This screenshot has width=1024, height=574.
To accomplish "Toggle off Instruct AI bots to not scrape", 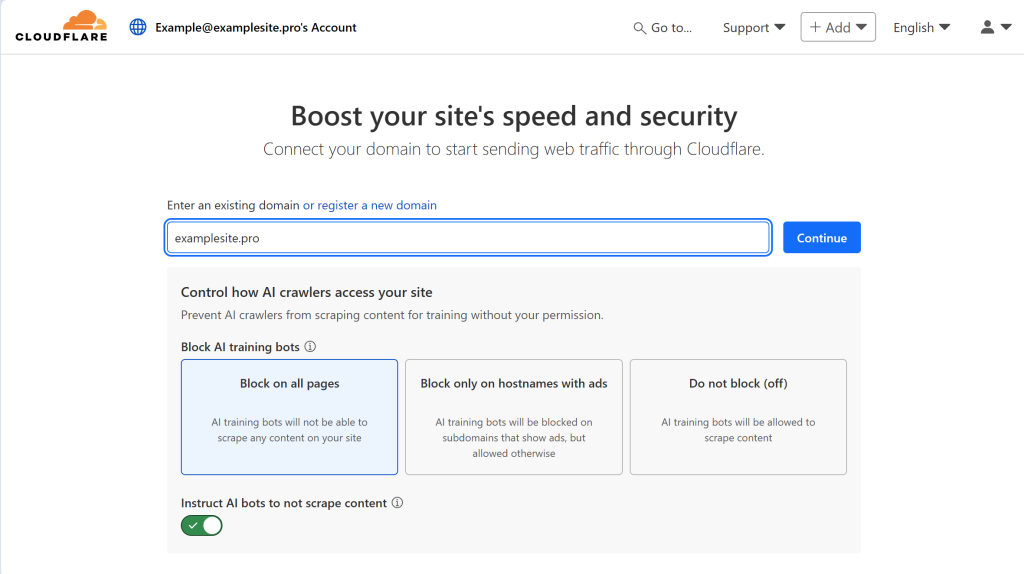I will [202, 526].
